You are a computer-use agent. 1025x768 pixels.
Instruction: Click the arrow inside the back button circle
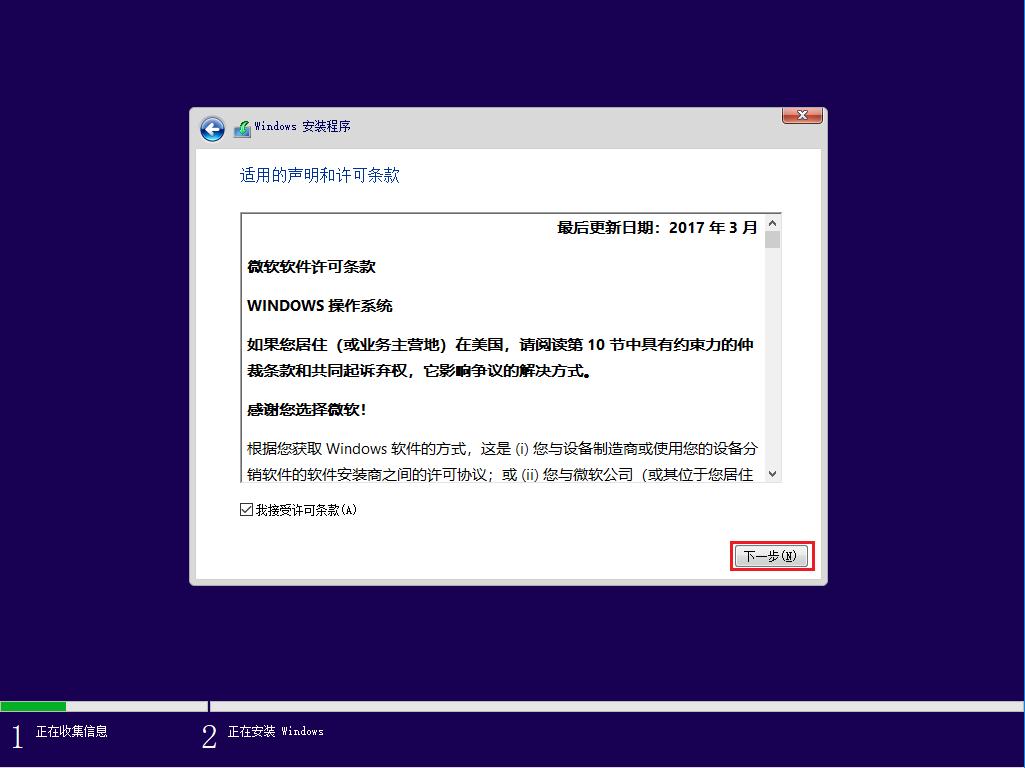pyautogui.click(x=212, y=129)
